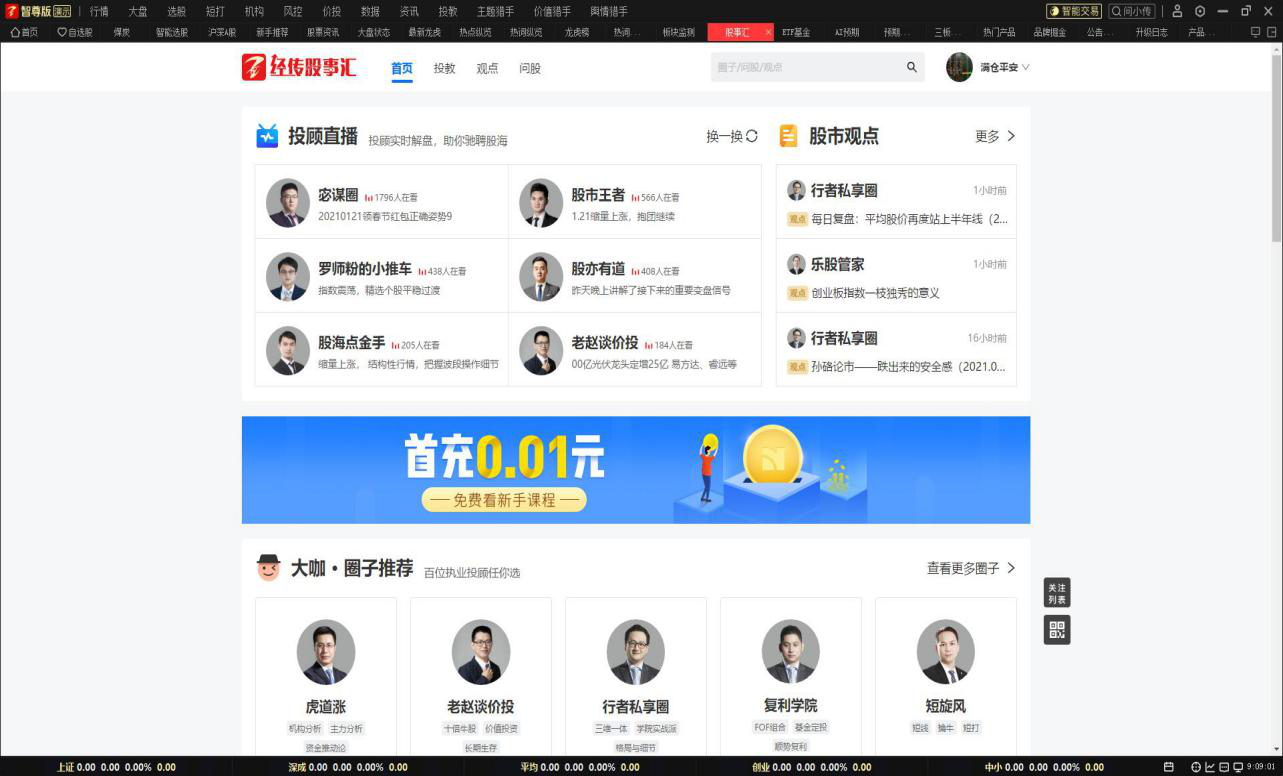
Task: Open 股海点金手 advisor avatar
Action: (288, 351)
